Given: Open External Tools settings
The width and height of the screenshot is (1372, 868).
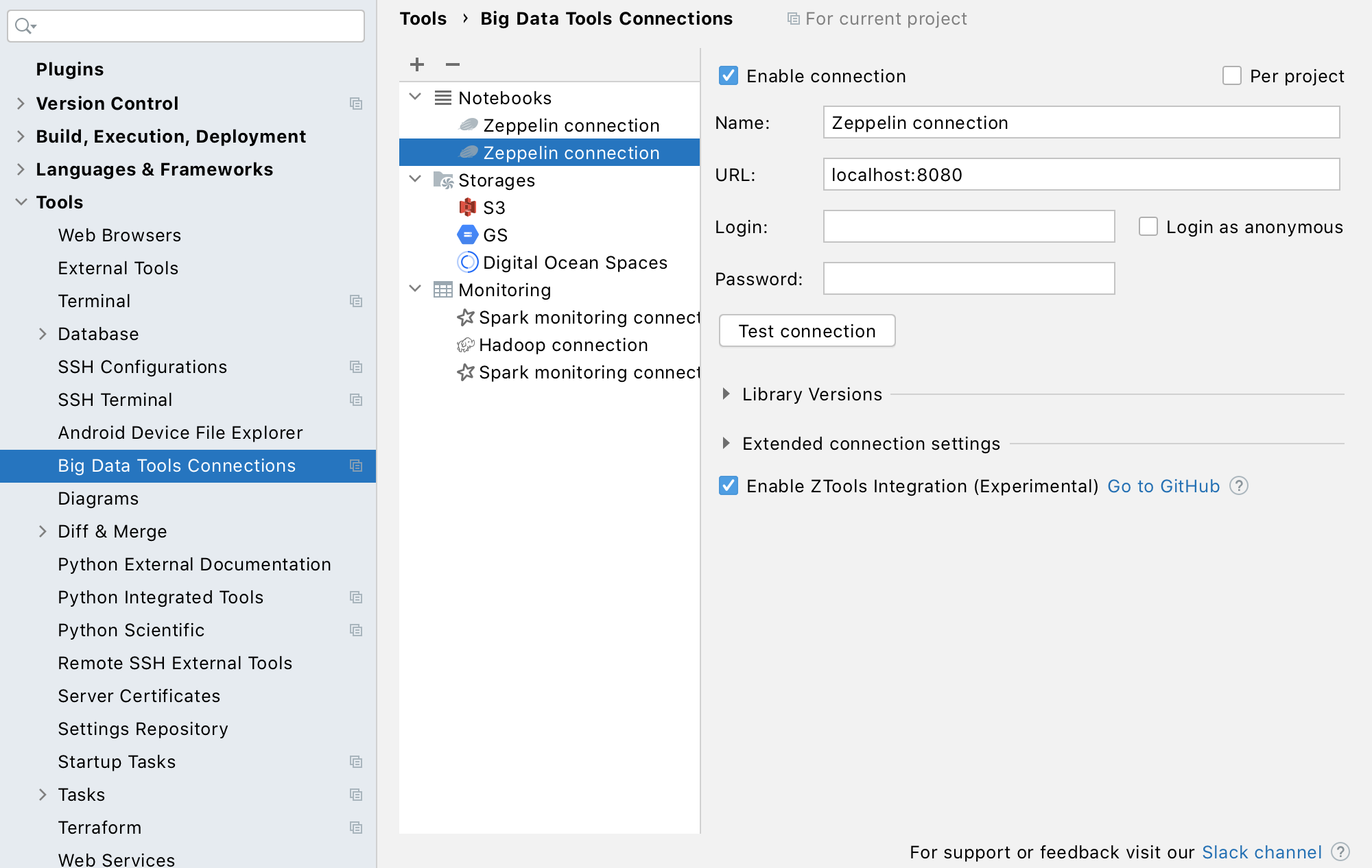Looking at the screenshot, I should [x=118, y=268].
